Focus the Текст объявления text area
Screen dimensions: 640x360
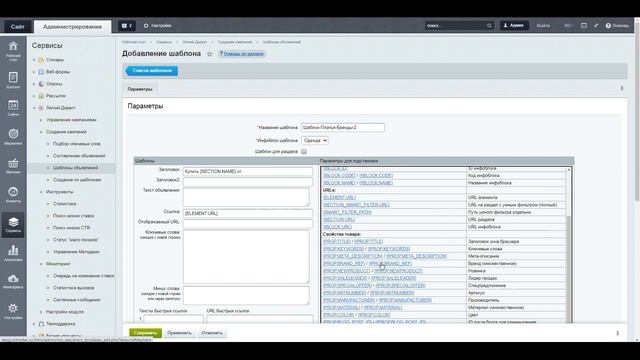246,198
